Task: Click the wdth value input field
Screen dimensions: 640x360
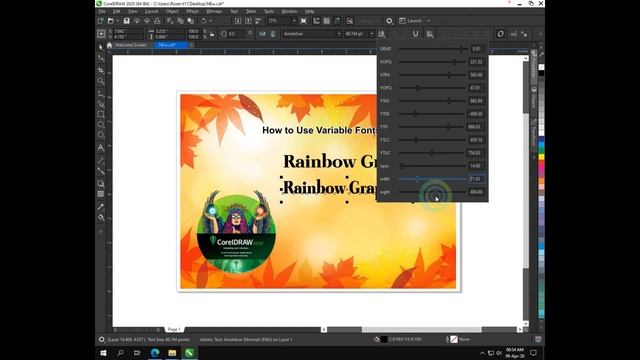Action: pyautogui.click(x=476, y=179)
